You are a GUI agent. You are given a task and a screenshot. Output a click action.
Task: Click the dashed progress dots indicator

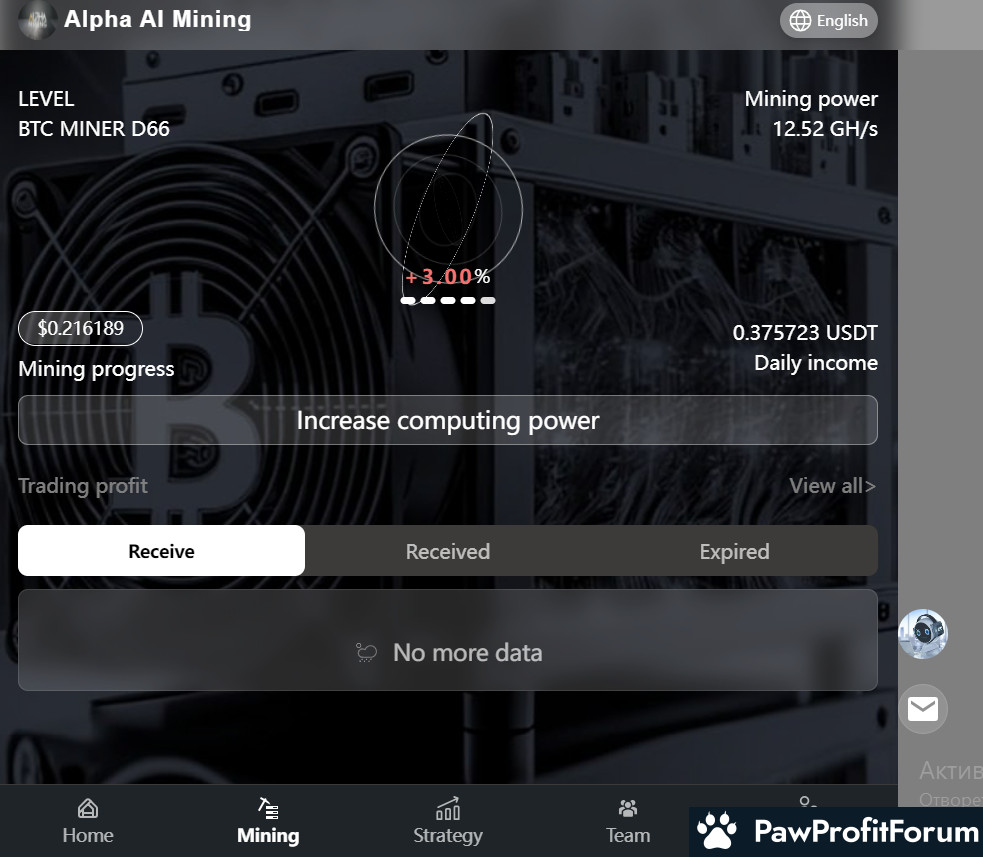(448, 300)
